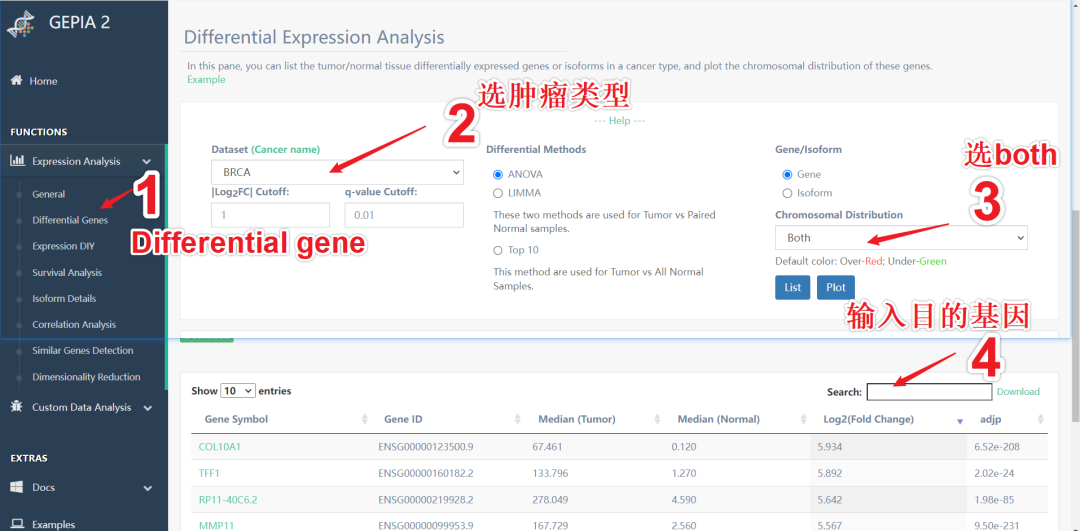Open the Chromosomal Distribution dropdown
This screenshot has width=1080, height=531.
coord(901,238)
